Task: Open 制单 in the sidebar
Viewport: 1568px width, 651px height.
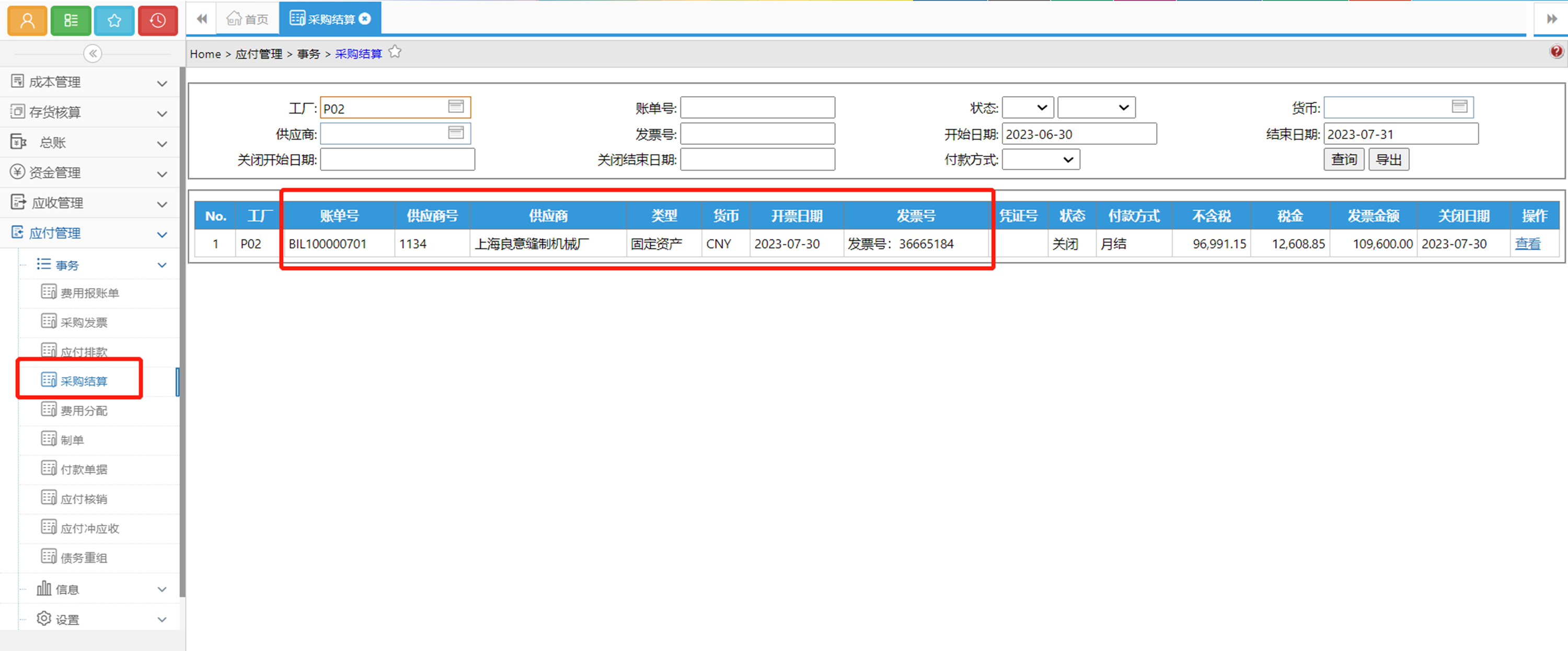Action: click(72, 440)
